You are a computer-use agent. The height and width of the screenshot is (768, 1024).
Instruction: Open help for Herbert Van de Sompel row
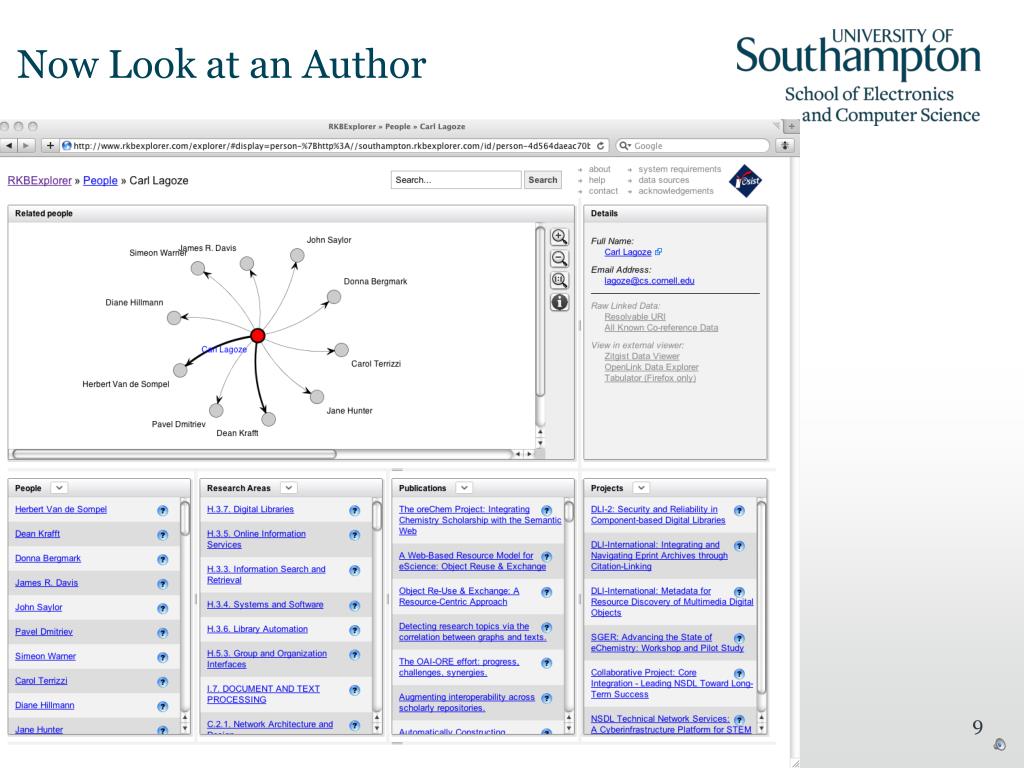tap(163, 511)
